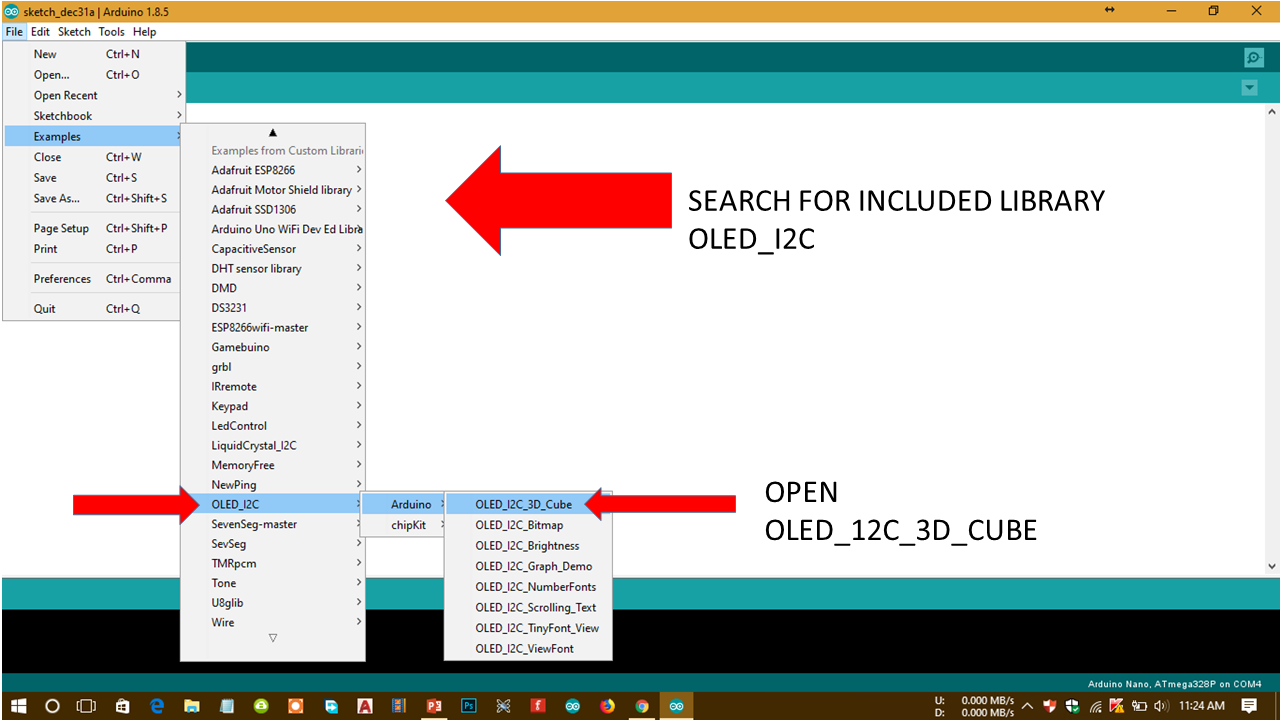Launch Firefox from the taskbar
1280x720 pixels.
tap(607, 706)
